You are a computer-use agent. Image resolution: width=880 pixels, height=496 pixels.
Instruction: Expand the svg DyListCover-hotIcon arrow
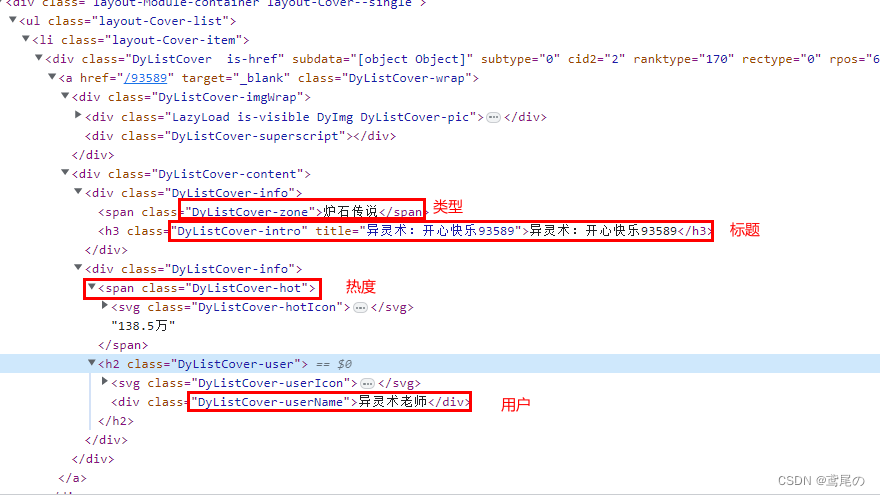tap(104, 306)
